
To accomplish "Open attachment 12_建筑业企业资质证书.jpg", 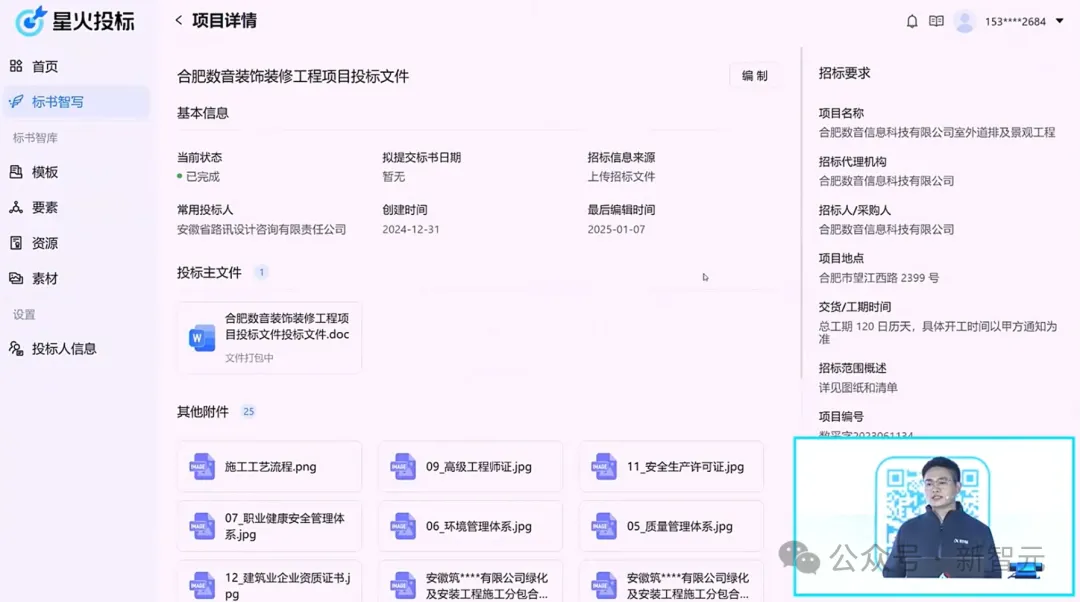I will click(x=269, y=582).
